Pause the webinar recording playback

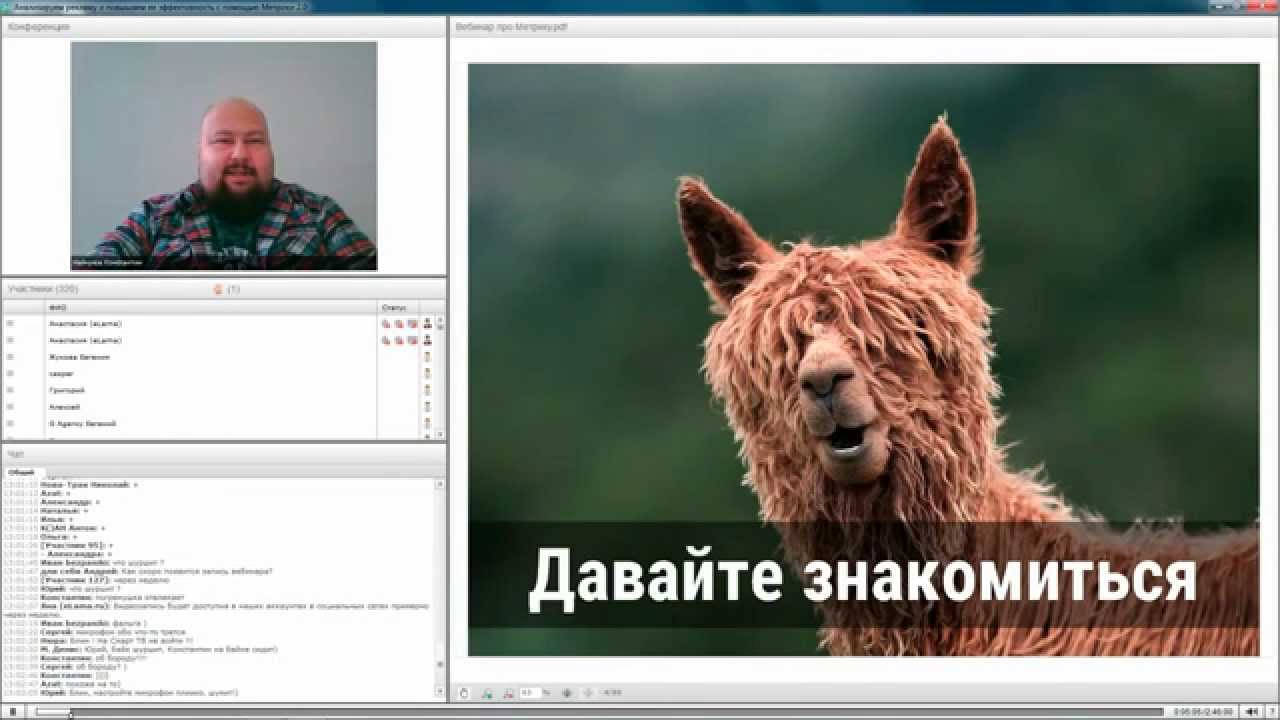13,712
